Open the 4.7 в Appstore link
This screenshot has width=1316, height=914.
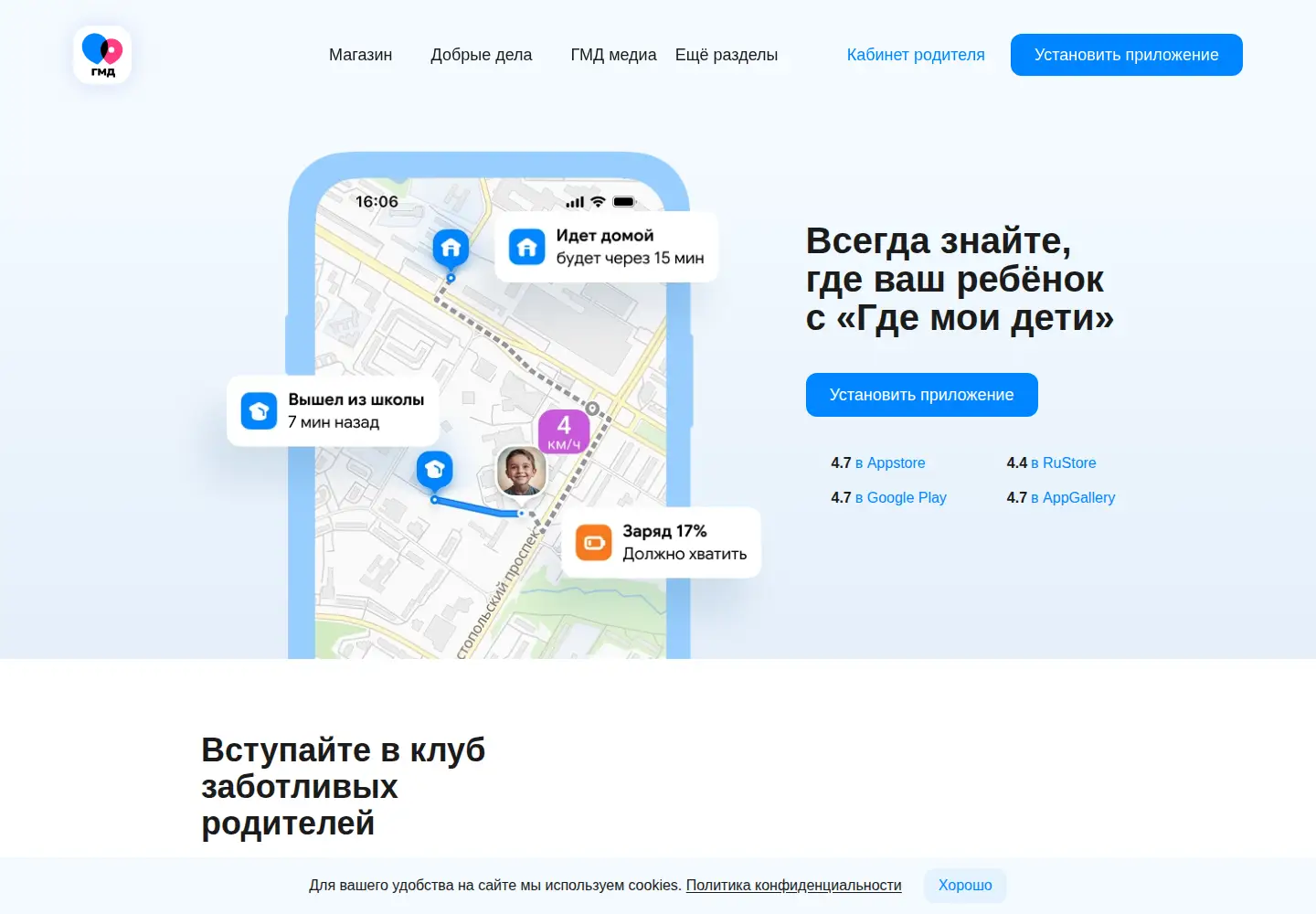pyautogui.click(x=878, y=463)
